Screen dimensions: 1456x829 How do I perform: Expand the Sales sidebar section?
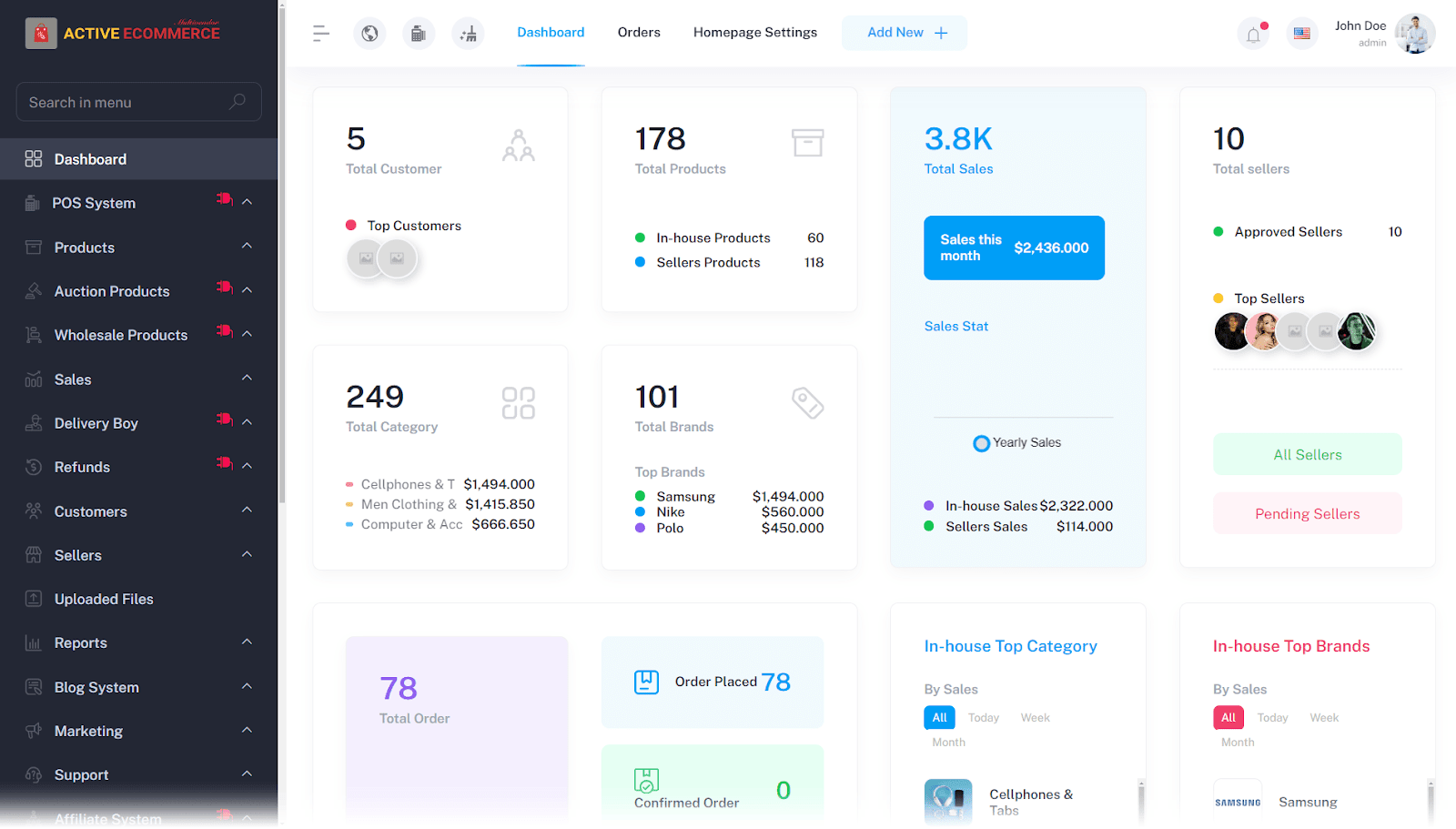pyautogui.click(x=73, y=379)
